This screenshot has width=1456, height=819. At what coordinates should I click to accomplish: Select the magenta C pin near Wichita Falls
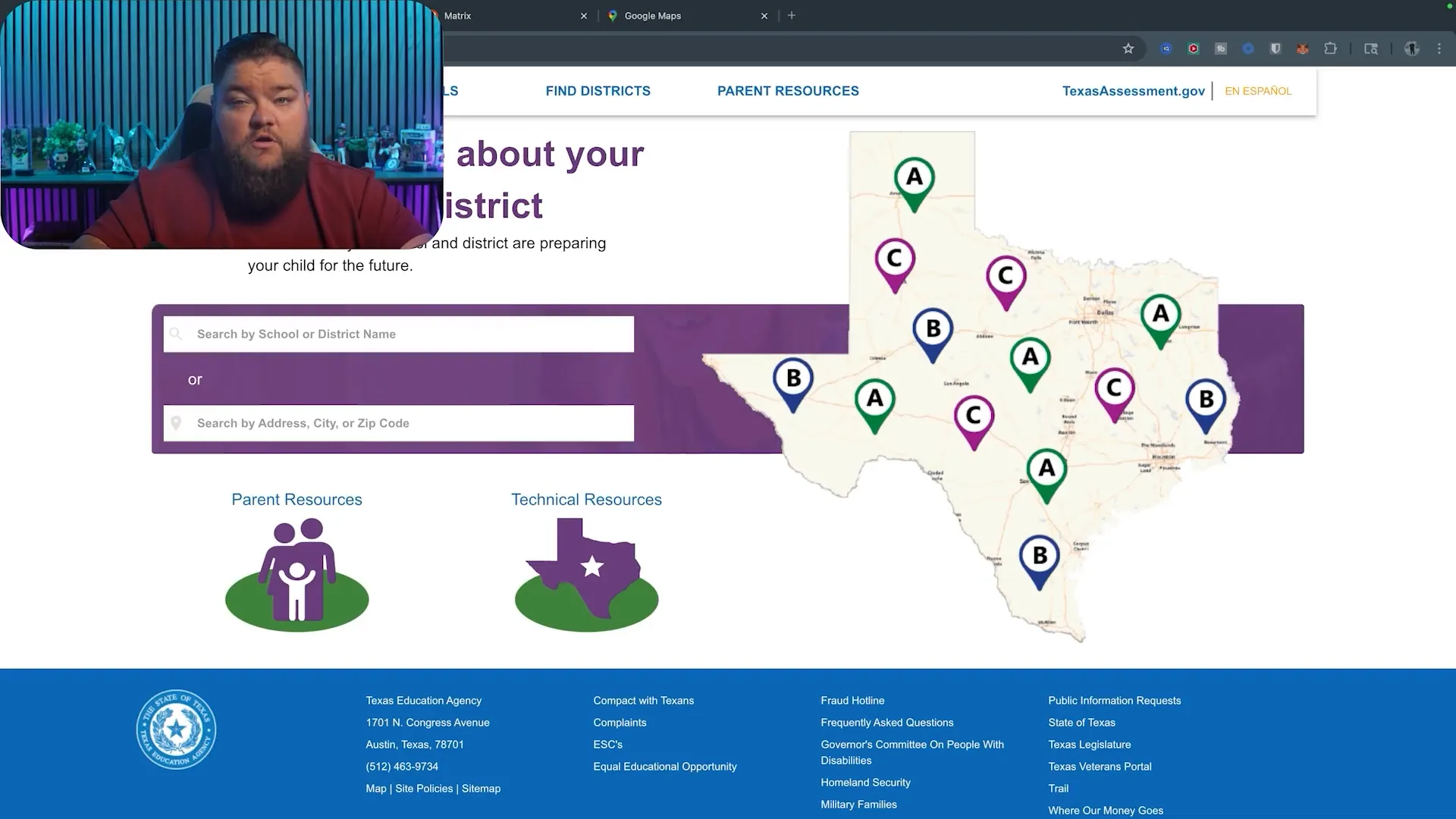(1006, 283)
